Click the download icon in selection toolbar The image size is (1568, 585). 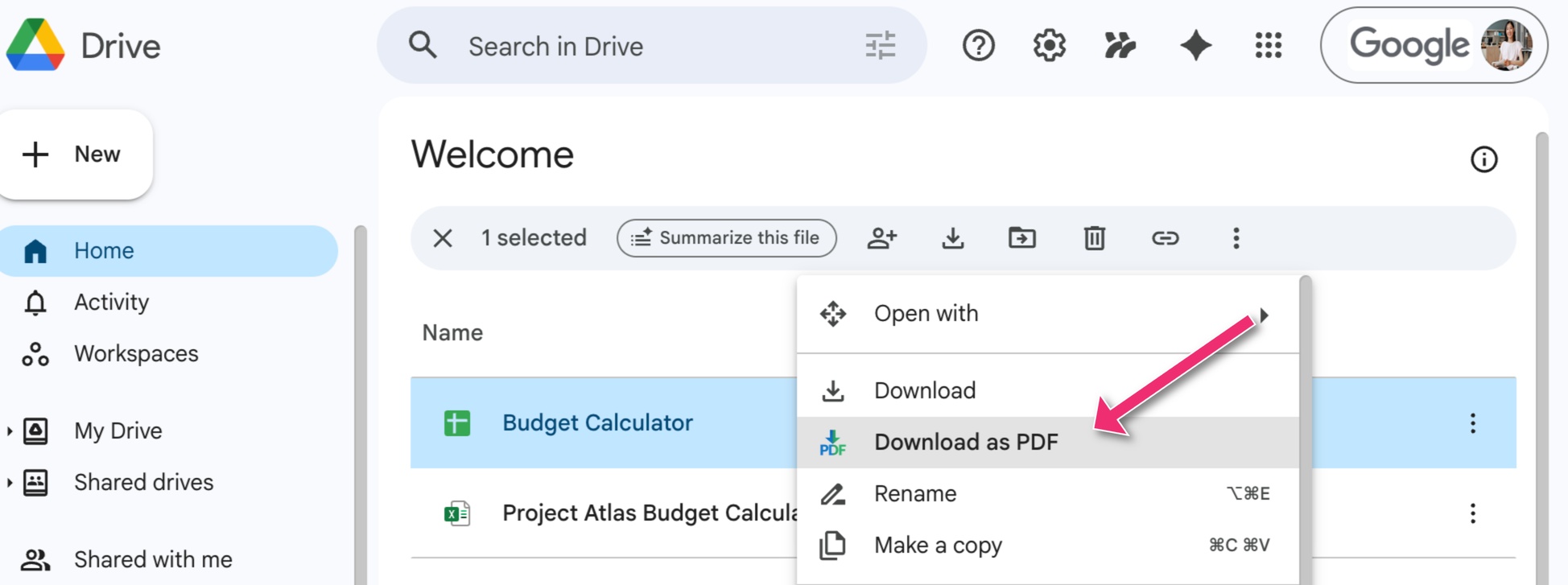[952, 238]
